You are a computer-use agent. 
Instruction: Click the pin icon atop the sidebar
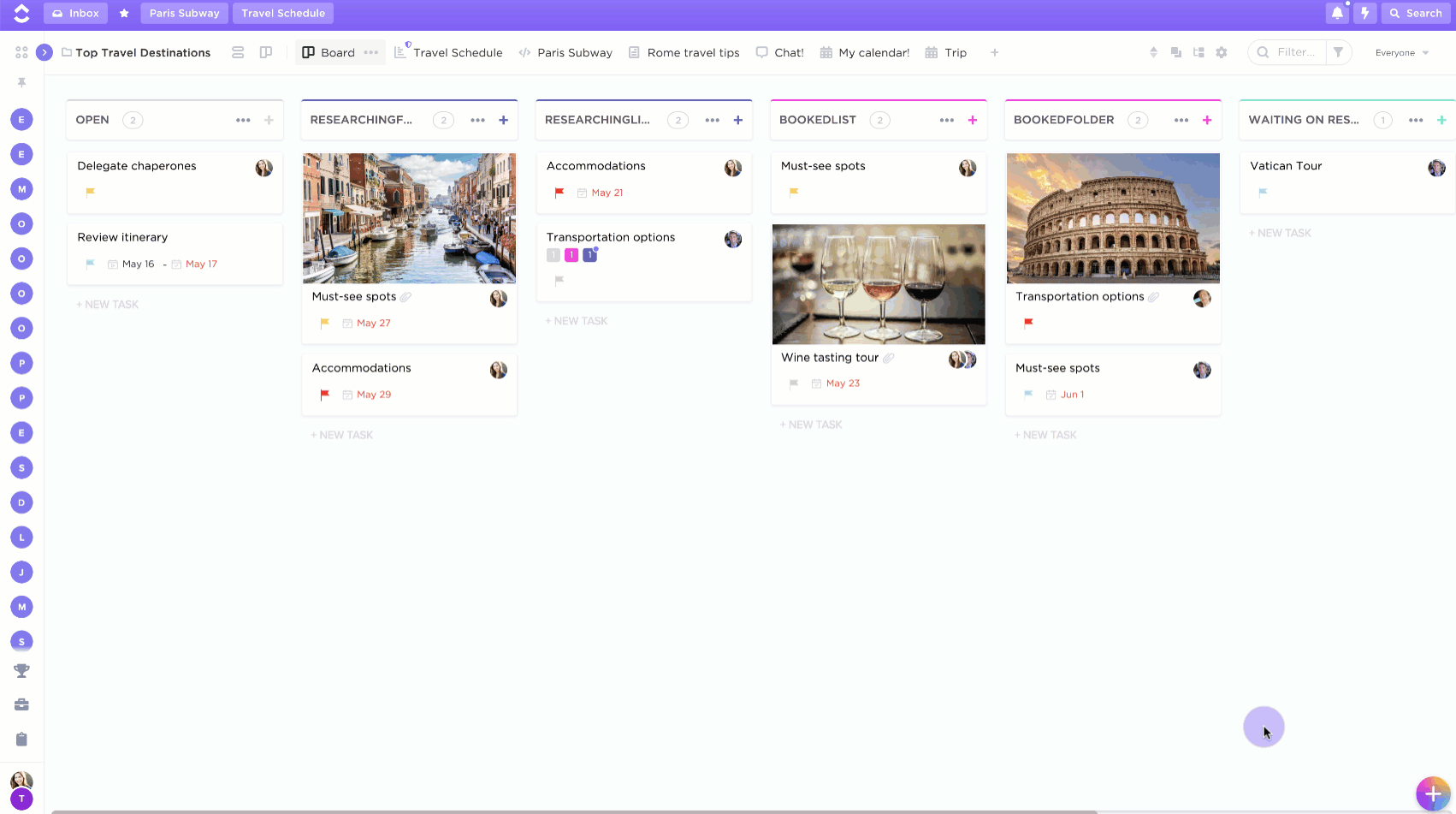21,81
